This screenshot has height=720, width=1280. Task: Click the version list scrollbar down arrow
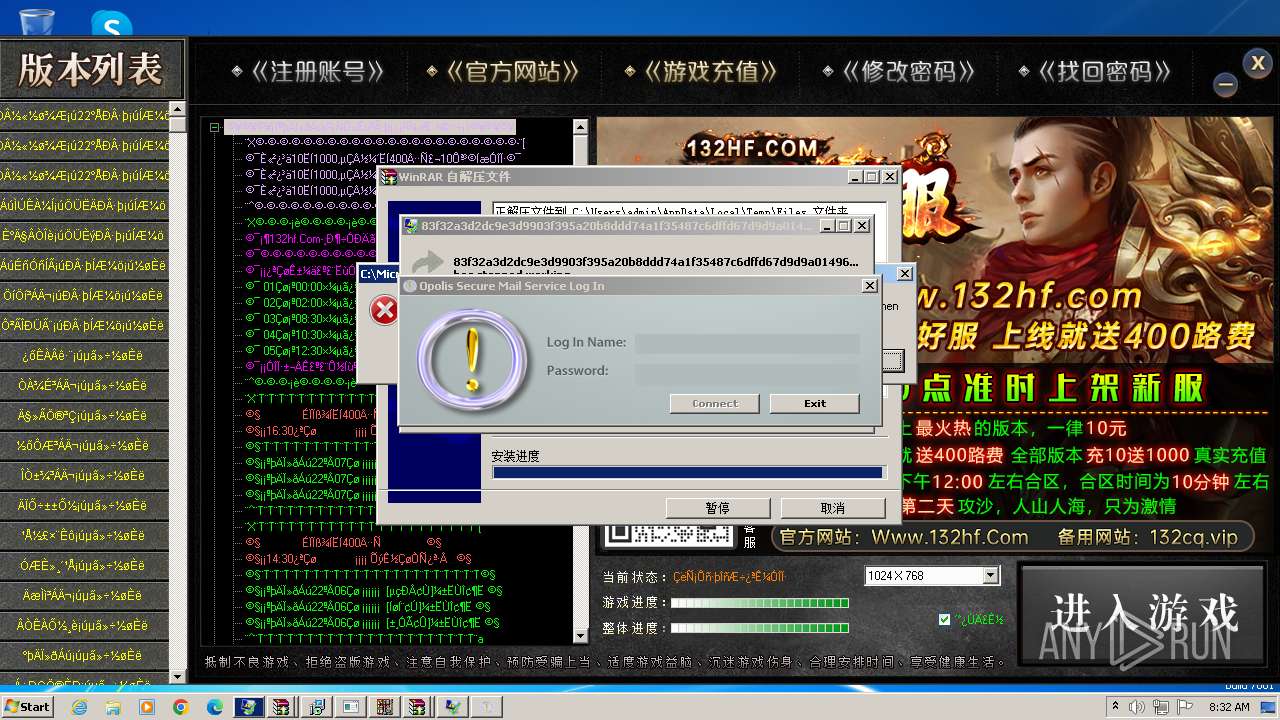(177, 677)
